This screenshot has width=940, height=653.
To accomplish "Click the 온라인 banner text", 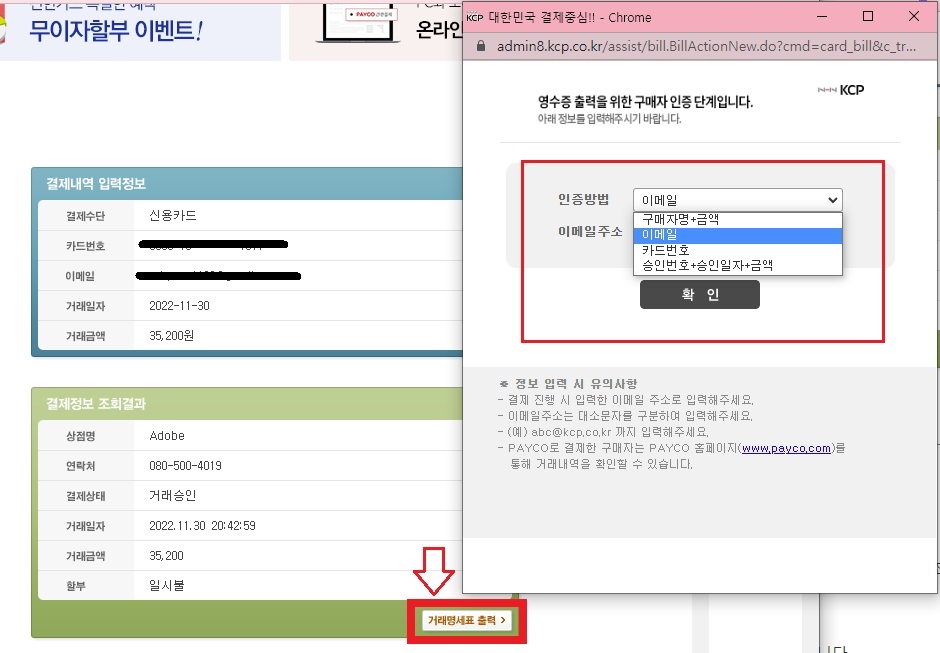I will [437, 30].
